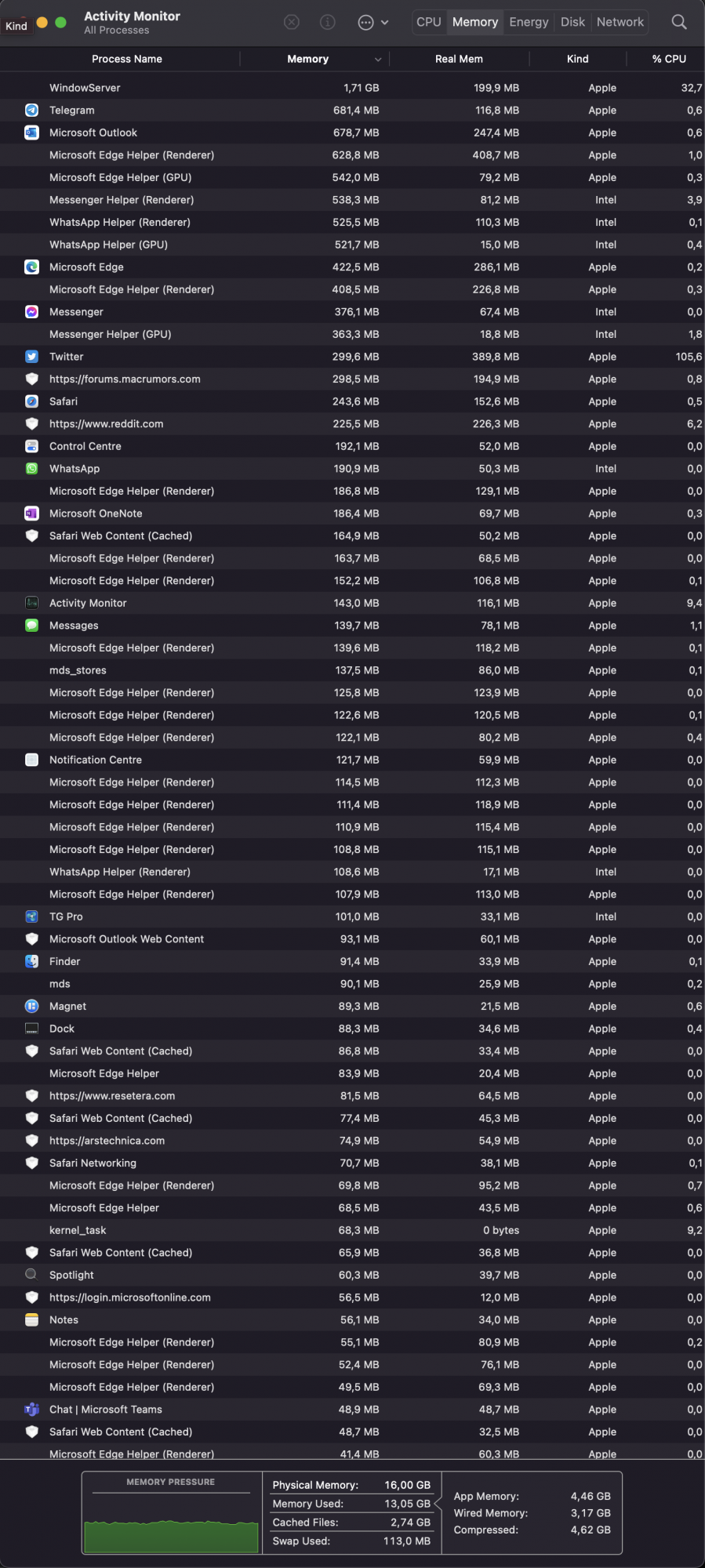Sort by the Real Mem column

click(459, 59)
